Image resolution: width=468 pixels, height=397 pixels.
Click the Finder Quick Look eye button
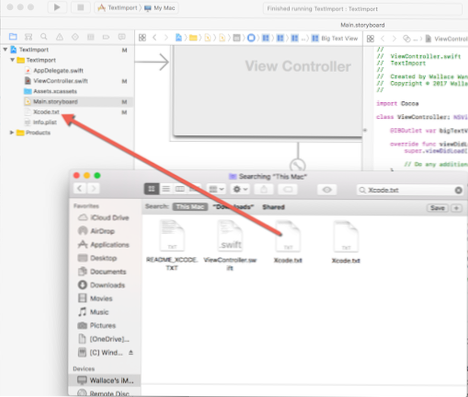point(327,189)
